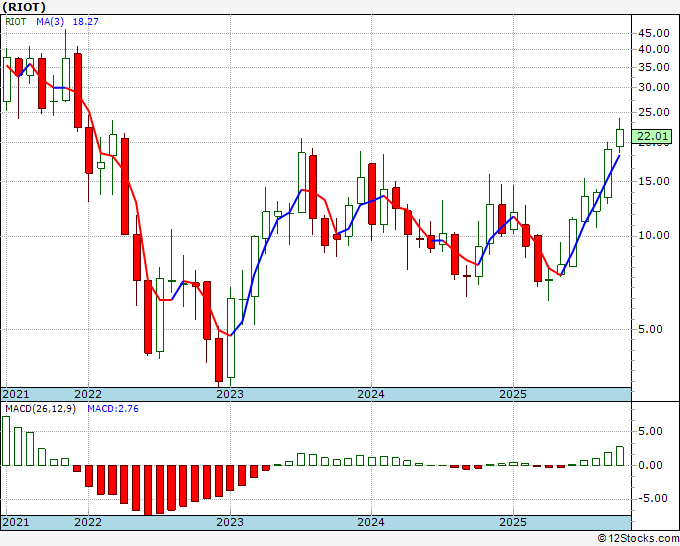Click the MACD(26,12,9) indicator label
680x546 pixels.
(x=40, y=409)
